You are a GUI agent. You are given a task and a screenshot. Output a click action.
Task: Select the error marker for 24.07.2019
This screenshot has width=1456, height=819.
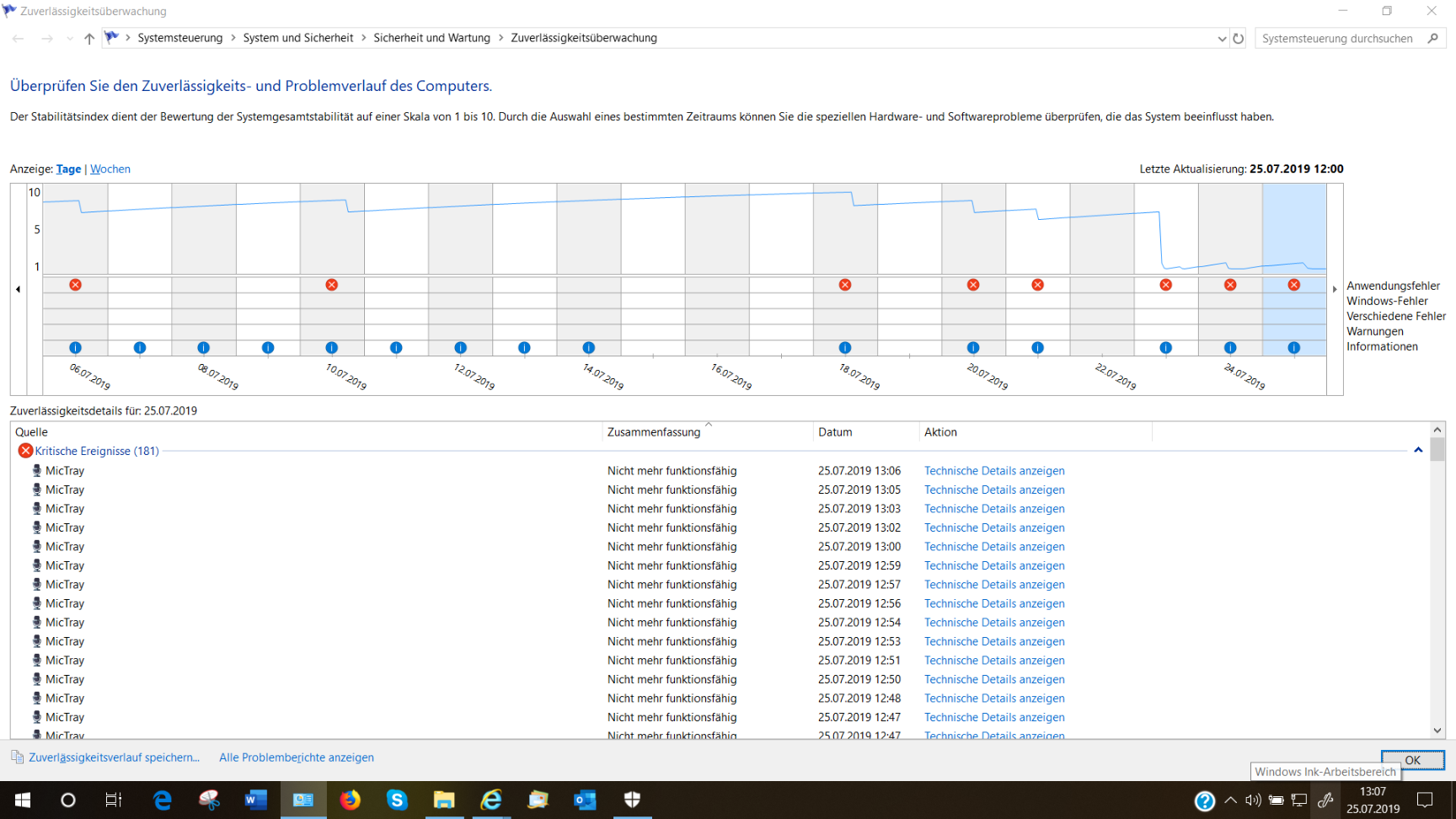[1230, 285]
